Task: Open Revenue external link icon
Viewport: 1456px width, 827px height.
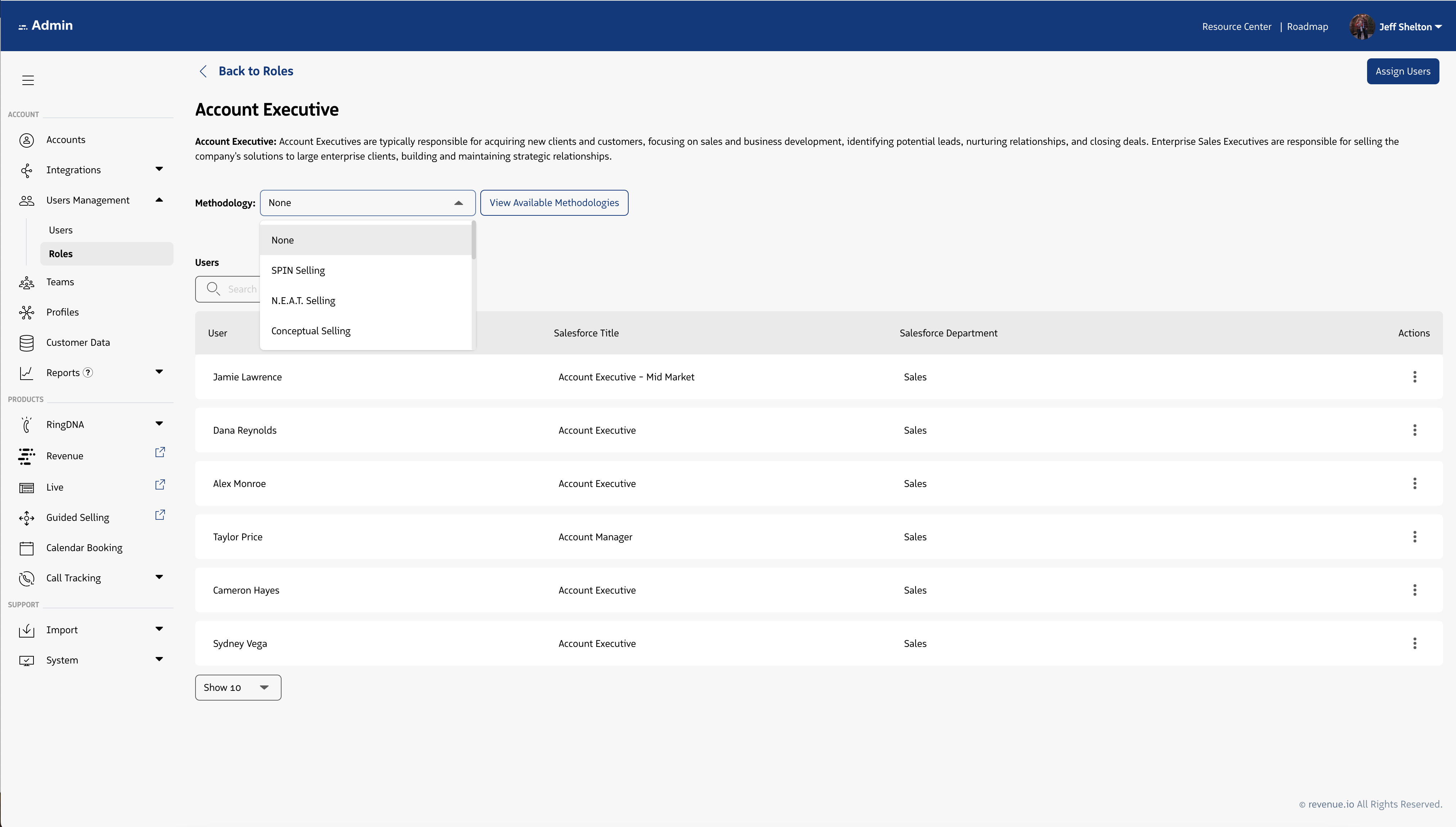Action: click(x=160, y=452)
